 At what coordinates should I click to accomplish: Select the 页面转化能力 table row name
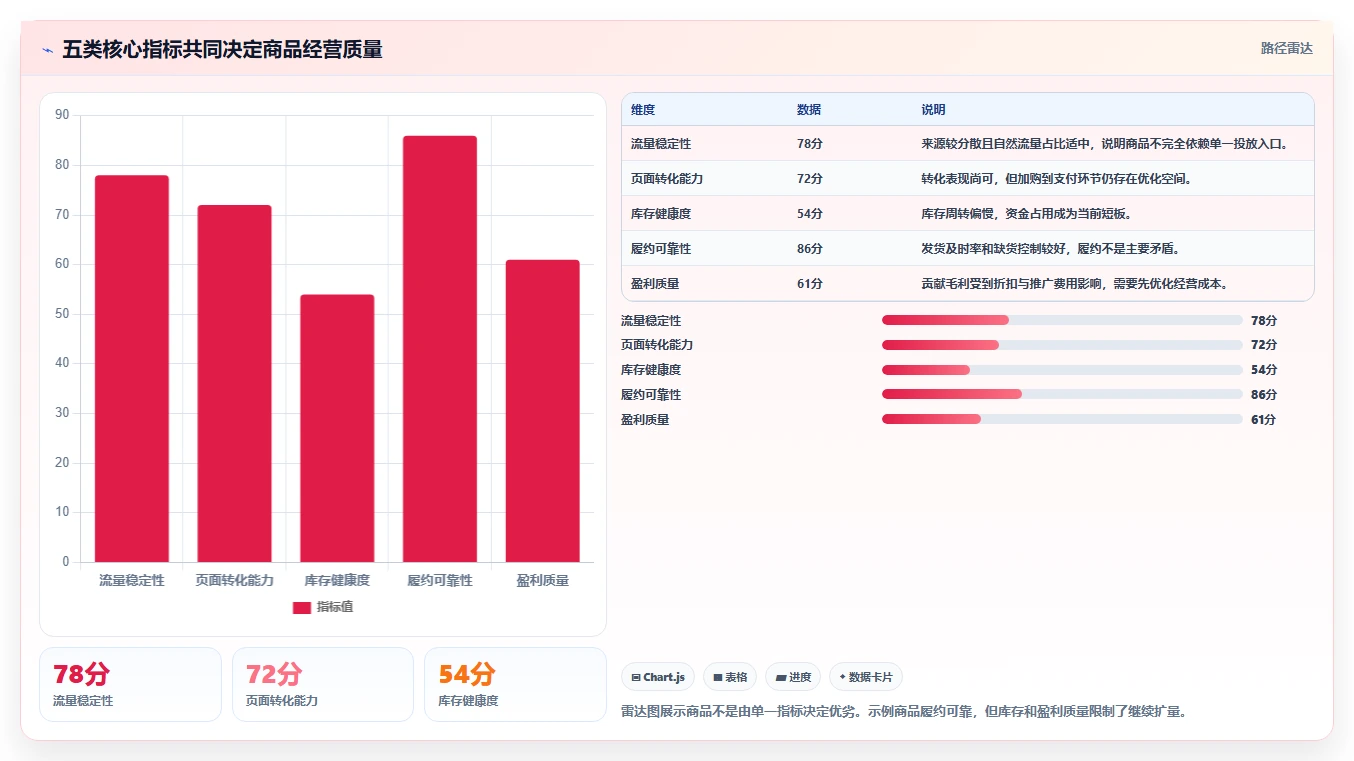[667, 179]
